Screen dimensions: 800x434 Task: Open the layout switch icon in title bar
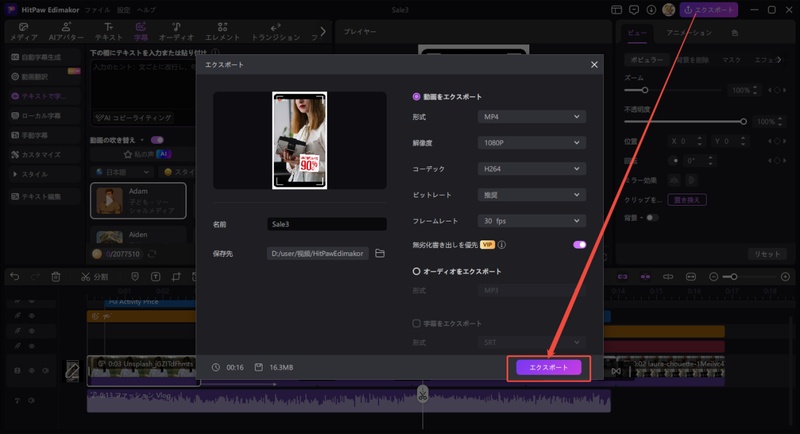pyautogui.click(x=616, y=10)
